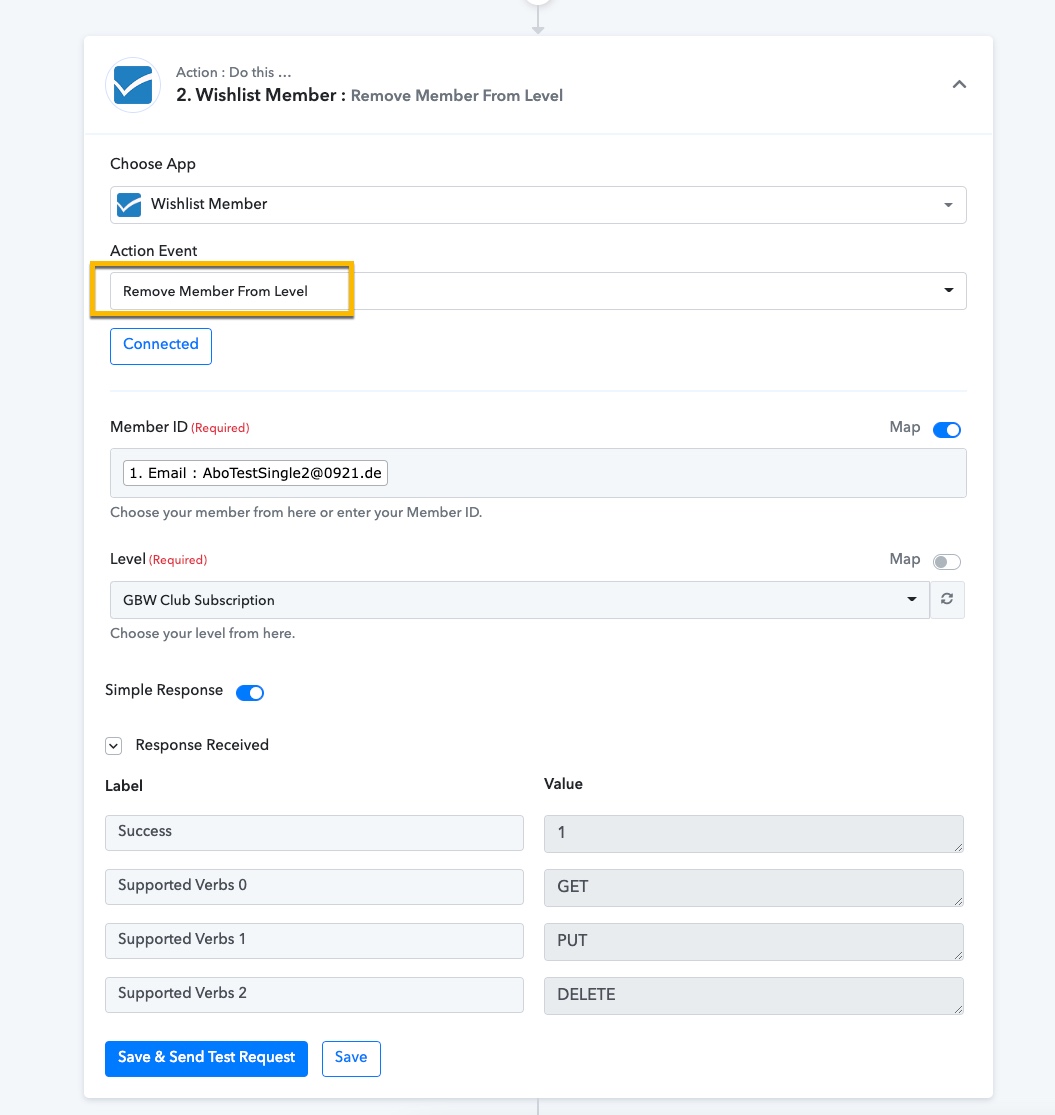Collapse the action step with the chevron up

tap(959, 84)
